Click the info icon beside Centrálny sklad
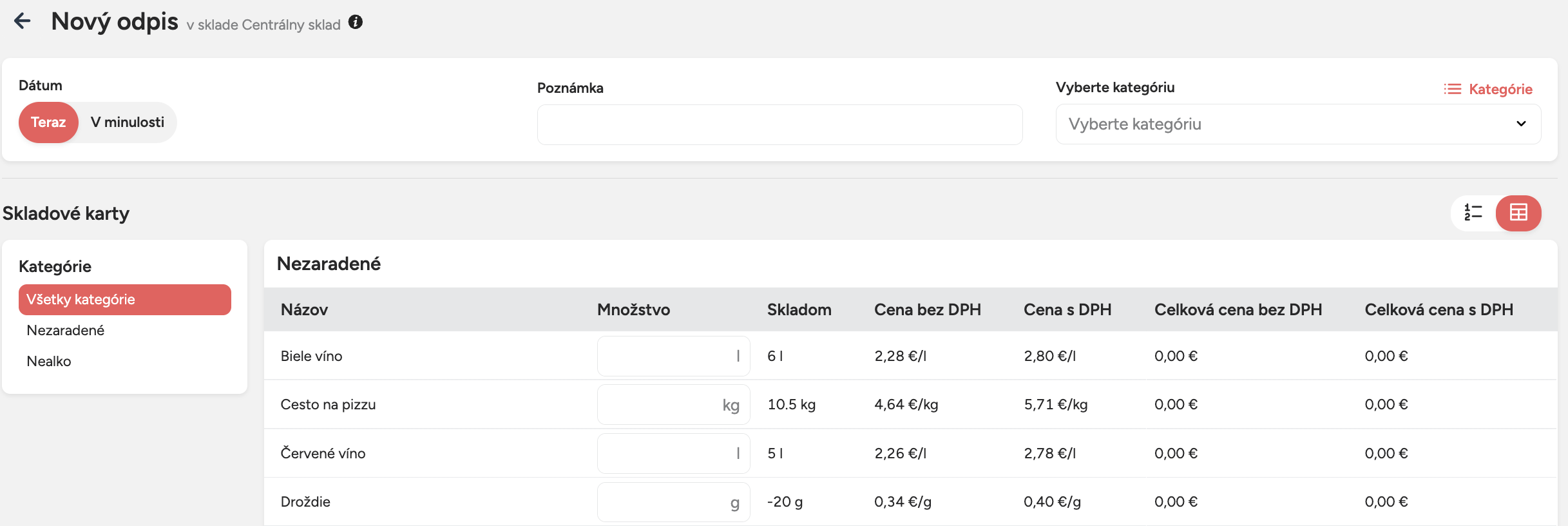This screenshot has height=526, width=1568. point(356,23)
